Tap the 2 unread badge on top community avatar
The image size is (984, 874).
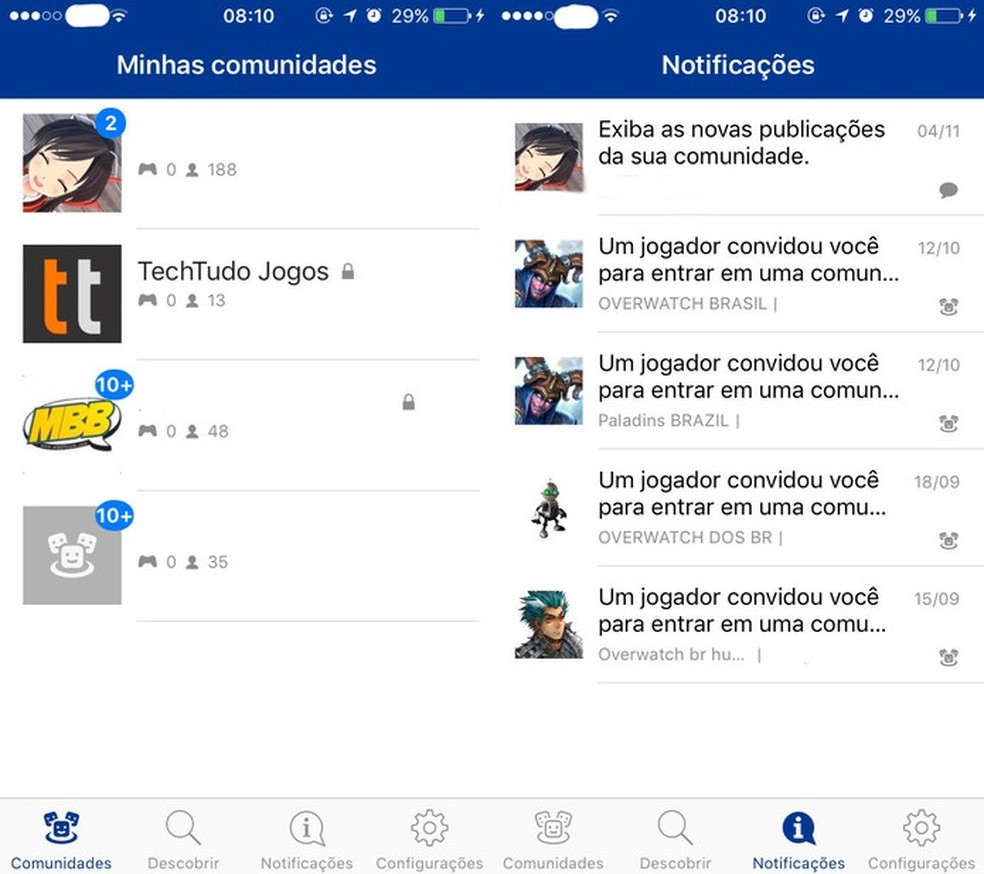(x=111, y=123)
